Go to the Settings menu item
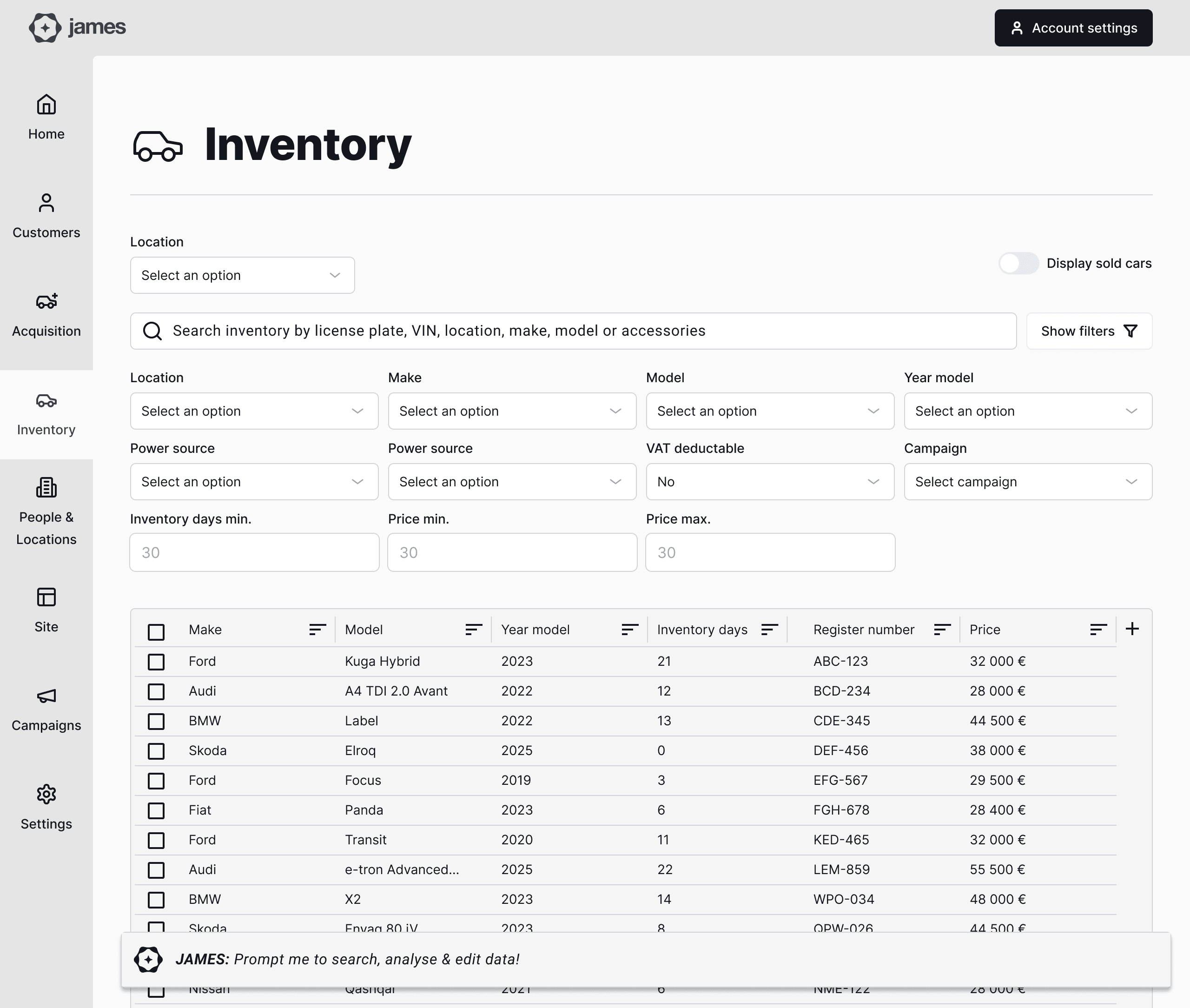This screenshot has width=1190, height=1008. pos(46,808)
